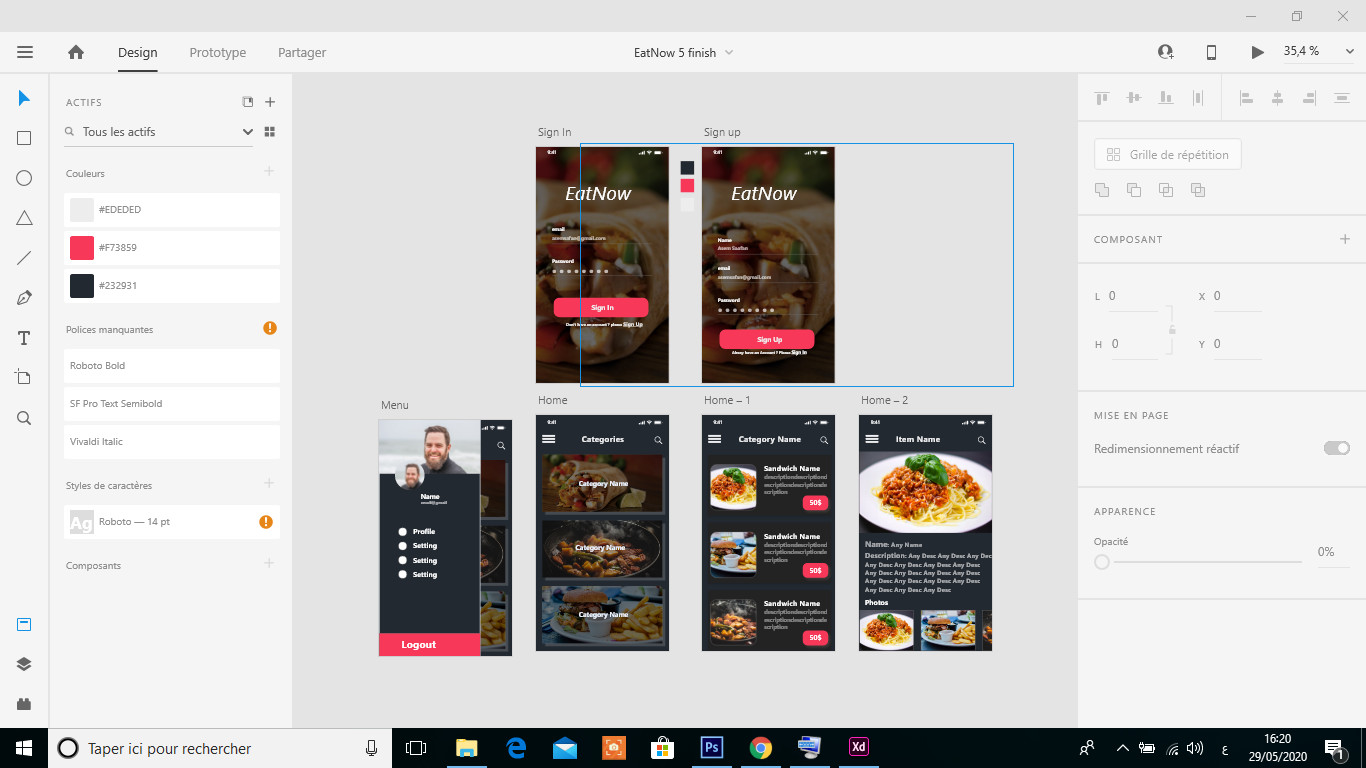Select the SF Pro Text Semibold font
The width and height of the screenshot is (1366, 768).
(x=172, y=404)
